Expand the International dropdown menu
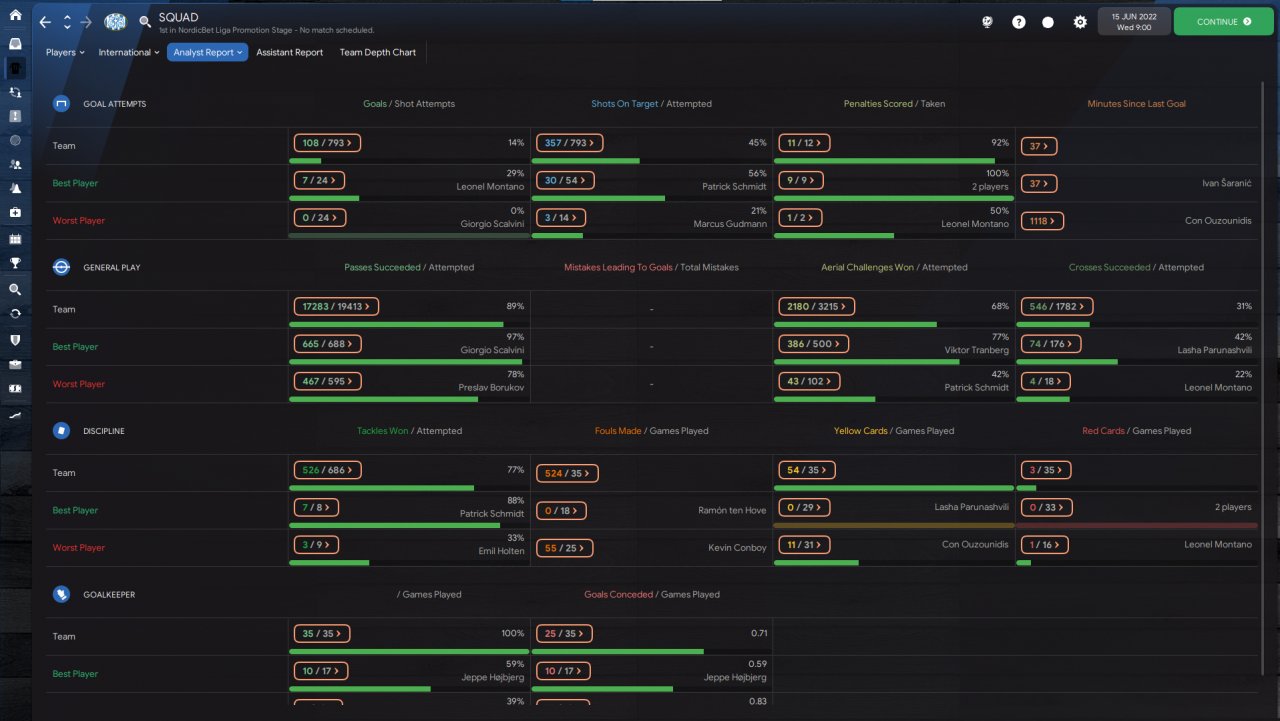This screenshot has height=721, width=1280. pyautogui.click(x=129, y=52)
